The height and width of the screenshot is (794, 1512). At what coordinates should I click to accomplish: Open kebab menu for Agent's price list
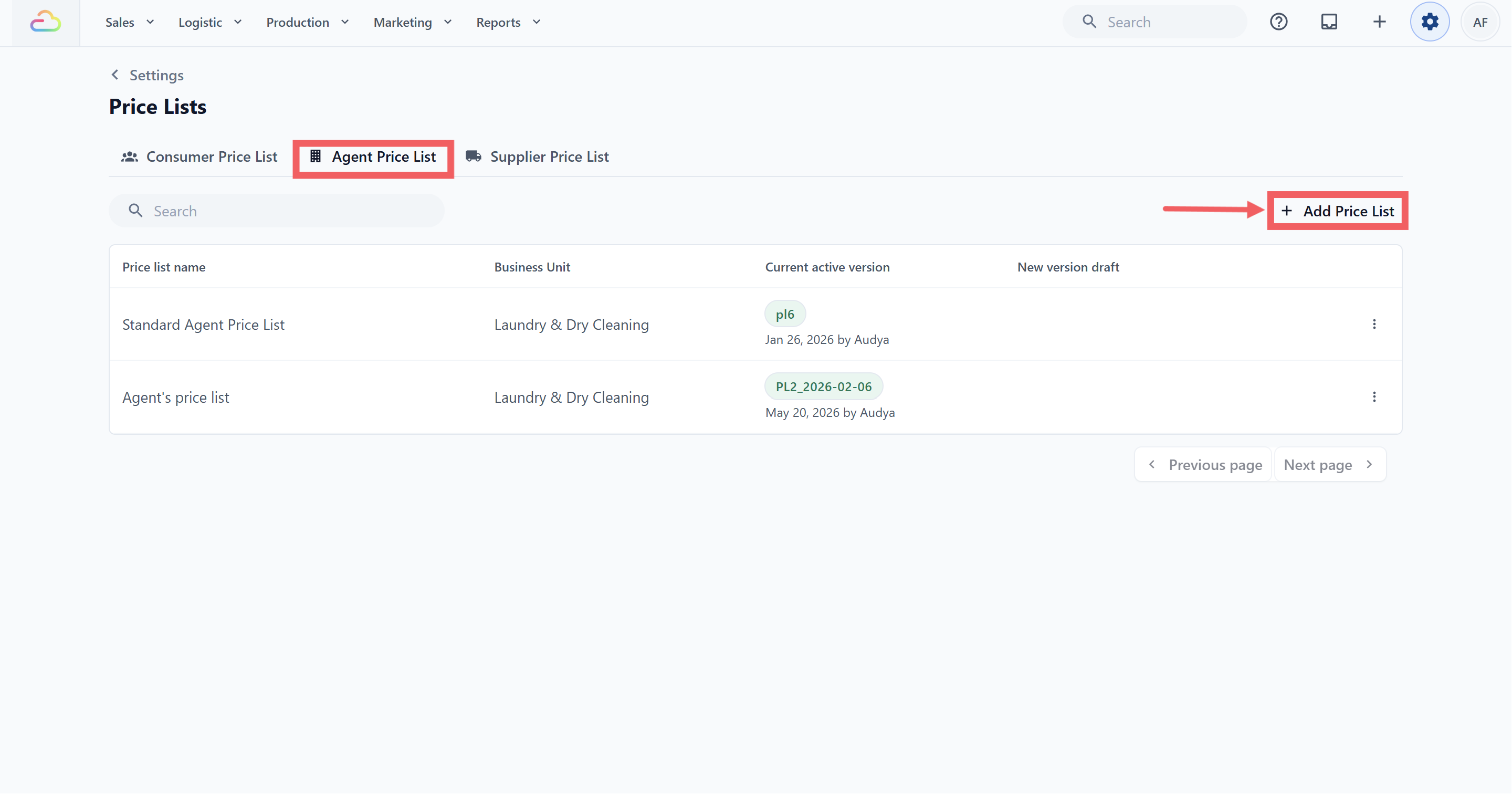[1374, 397]
